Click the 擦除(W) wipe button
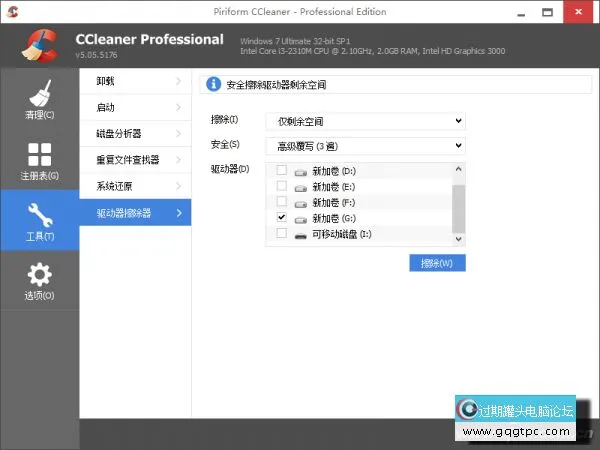600x450 pixels. click(x=437, y=263)
